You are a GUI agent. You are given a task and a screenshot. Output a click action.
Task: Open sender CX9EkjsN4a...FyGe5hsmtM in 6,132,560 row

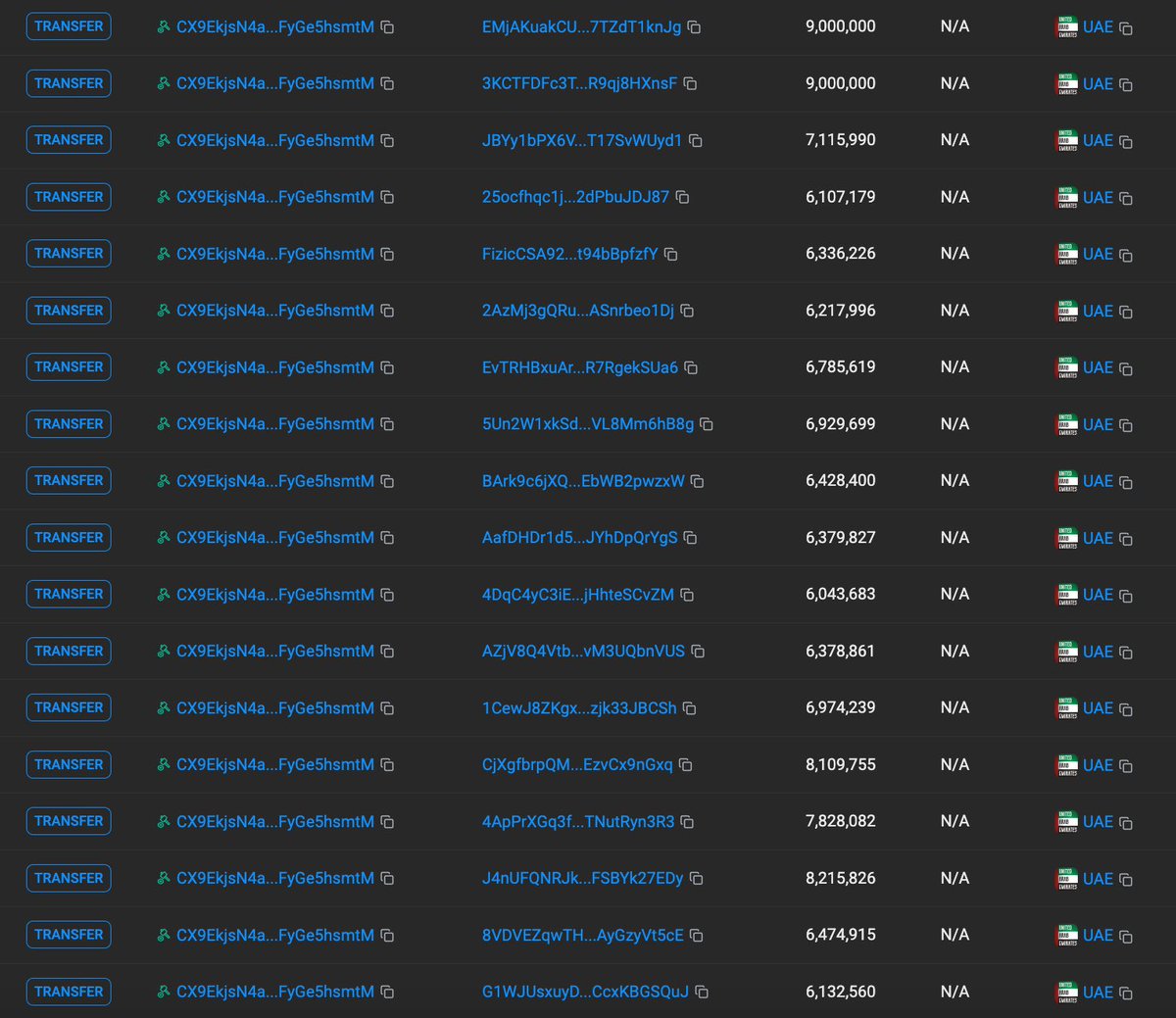[x=275, y=993]
